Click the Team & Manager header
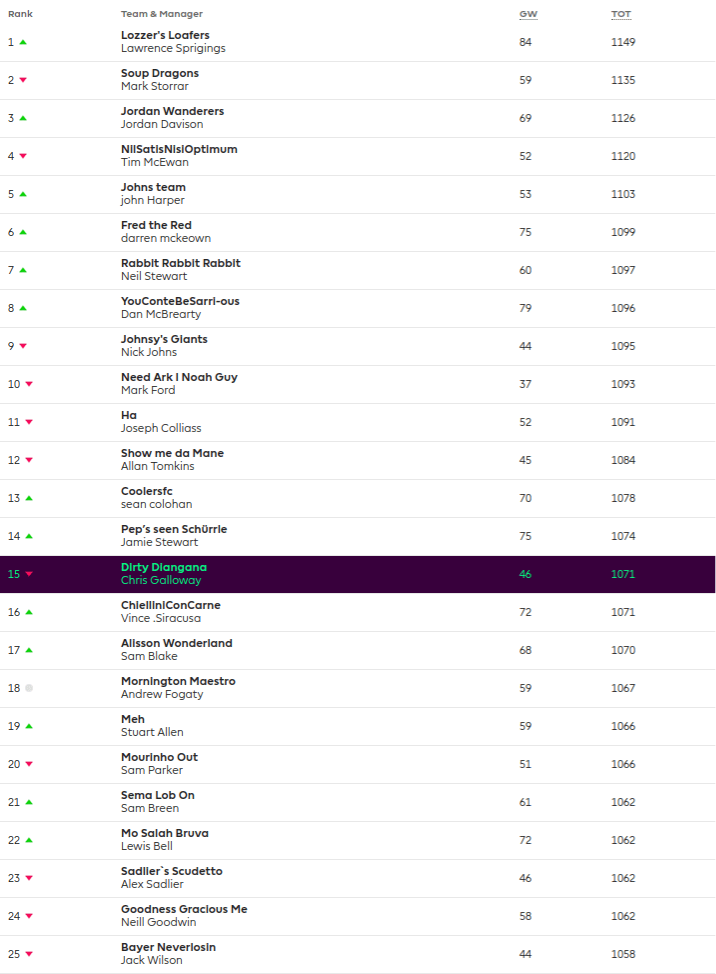 [162, 14]
